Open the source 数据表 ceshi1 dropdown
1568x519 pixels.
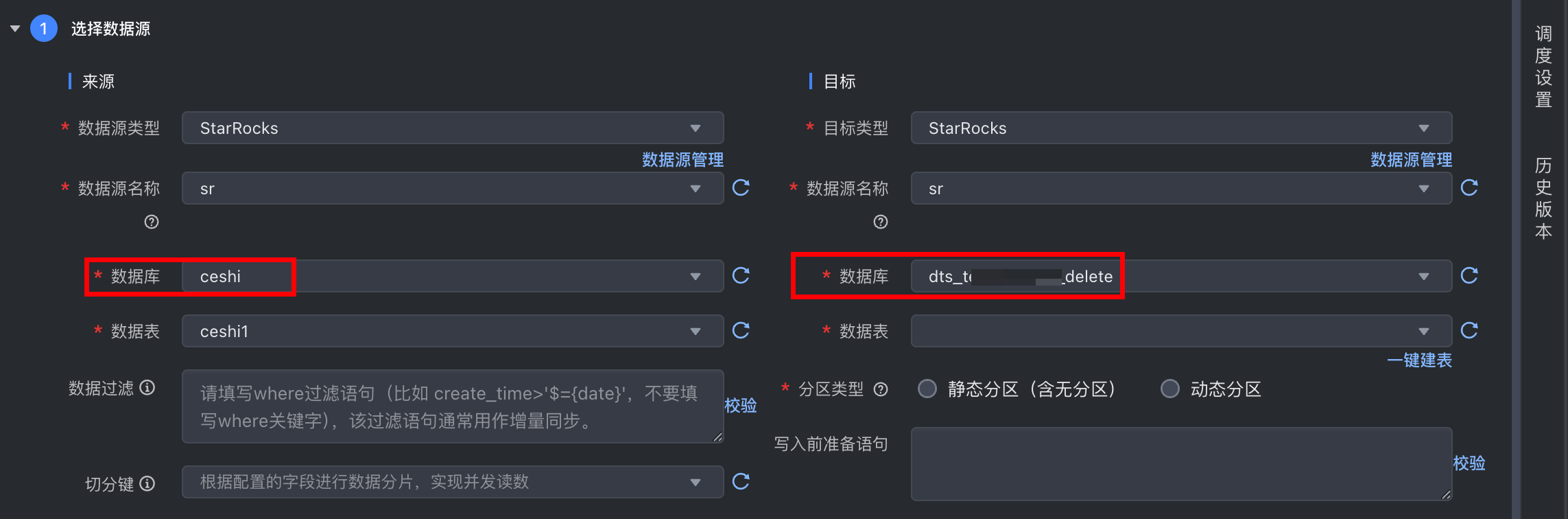(x=453, y=332)
